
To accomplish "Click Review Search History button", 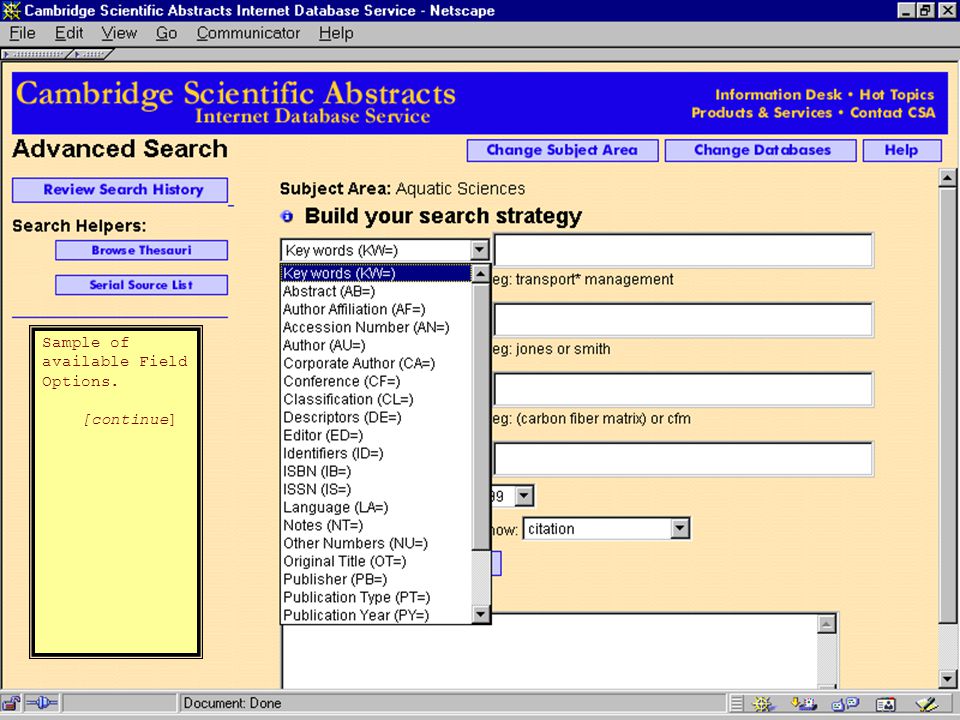I will (x=120, y=190).
